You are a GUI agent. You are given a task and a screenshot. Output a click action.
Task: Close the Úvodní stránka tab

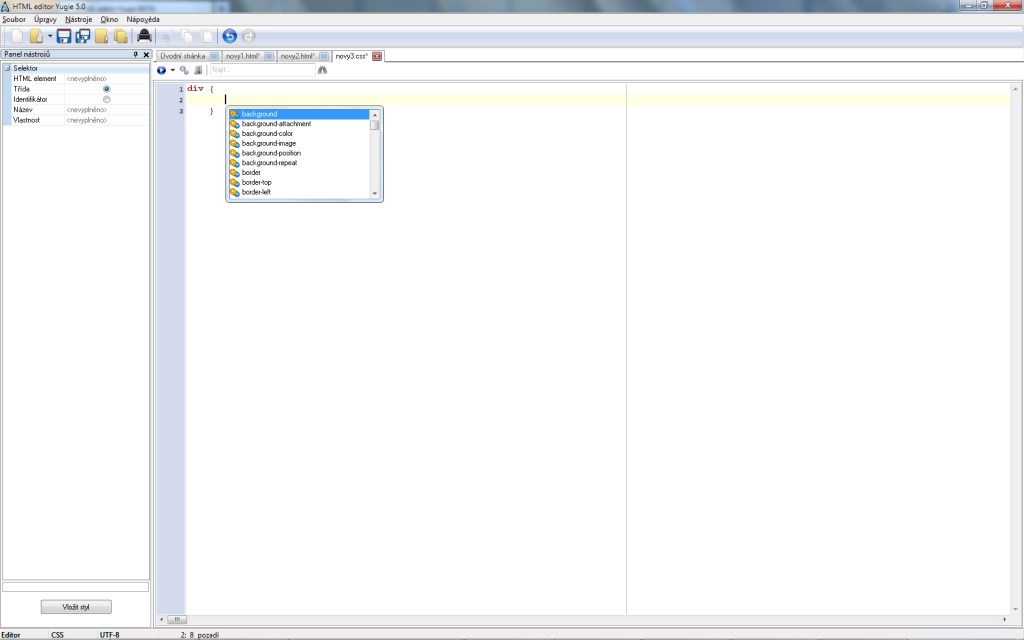[x=214, y=57]
